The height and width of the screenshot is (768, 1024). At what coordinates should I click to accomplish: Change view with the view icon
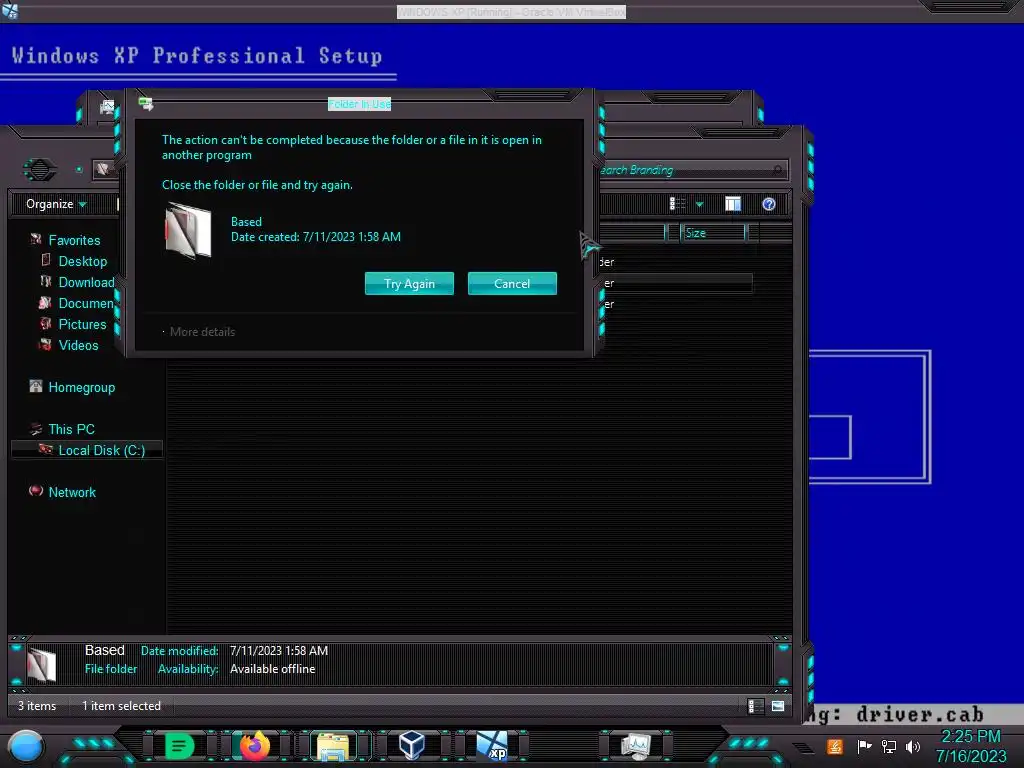678,204
